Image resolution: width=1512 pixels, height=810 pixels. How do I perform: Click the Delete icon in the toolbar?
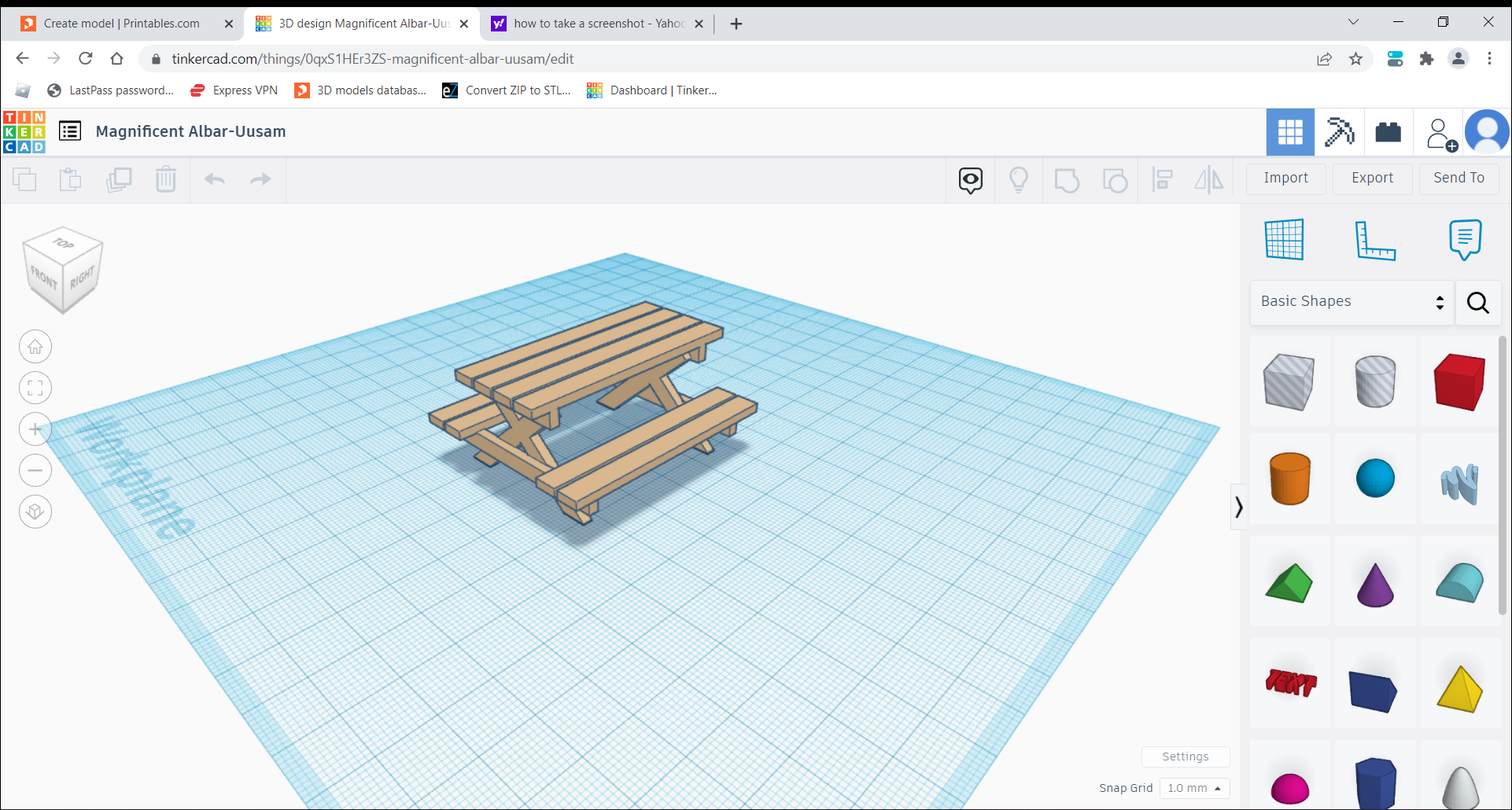pyautogui.click(x=166, y=179)
